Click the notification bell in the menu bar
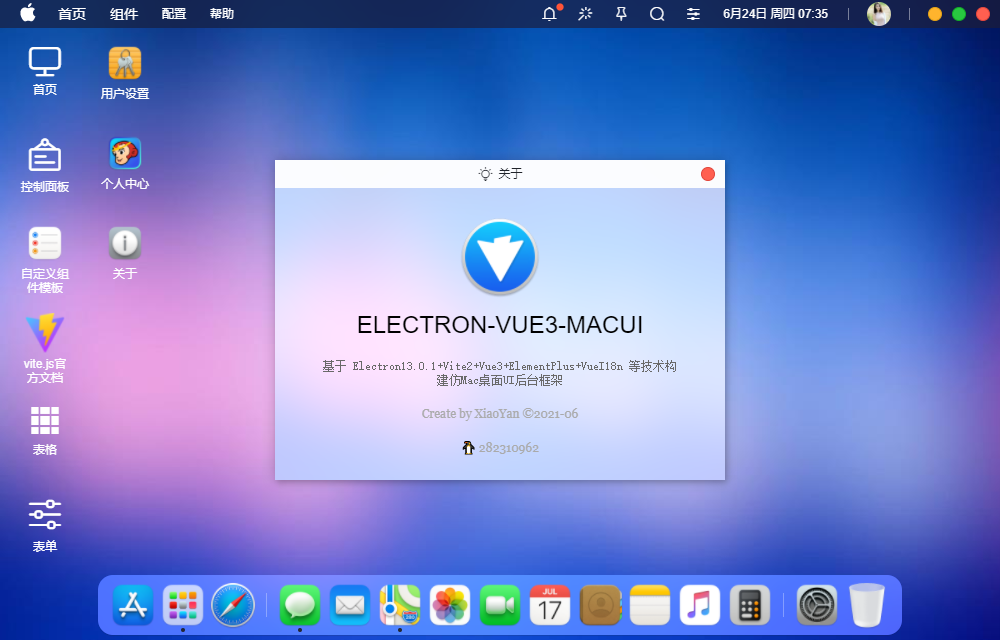This screenshot has width=1000, height=640. [548, 14]
